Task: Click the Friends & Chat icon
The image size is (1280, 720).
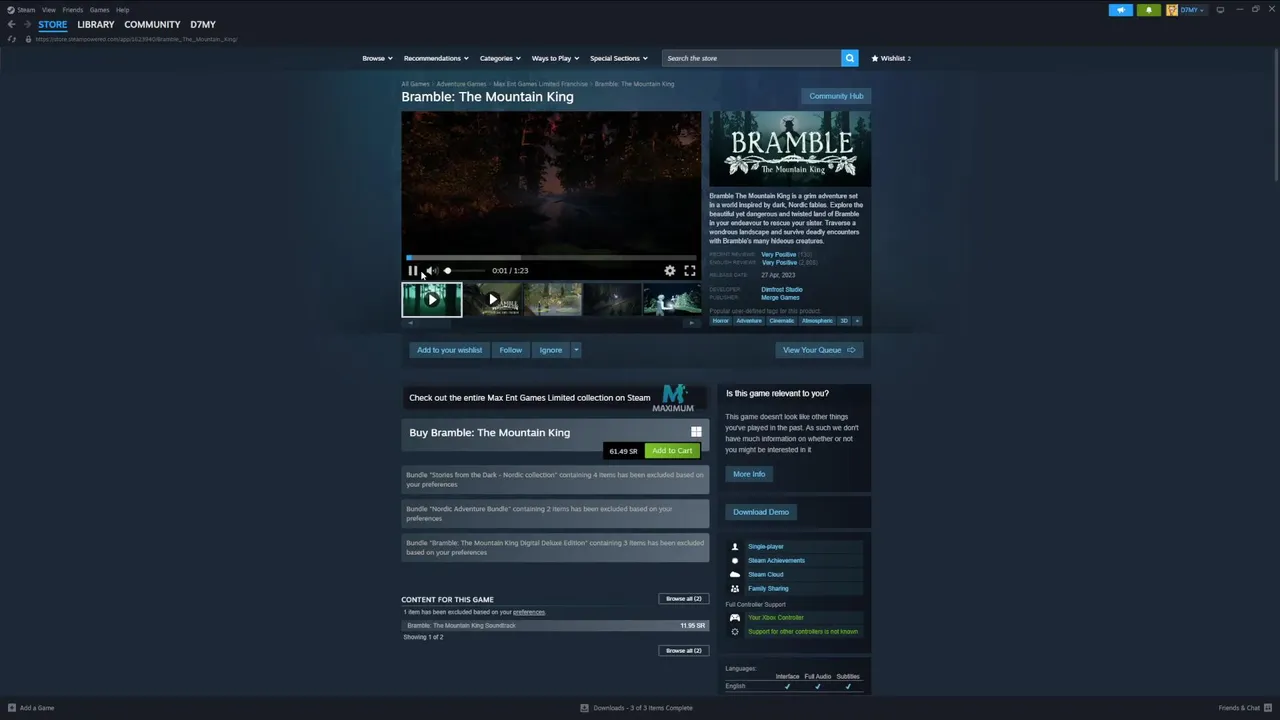Action: tap(1268, 708)
